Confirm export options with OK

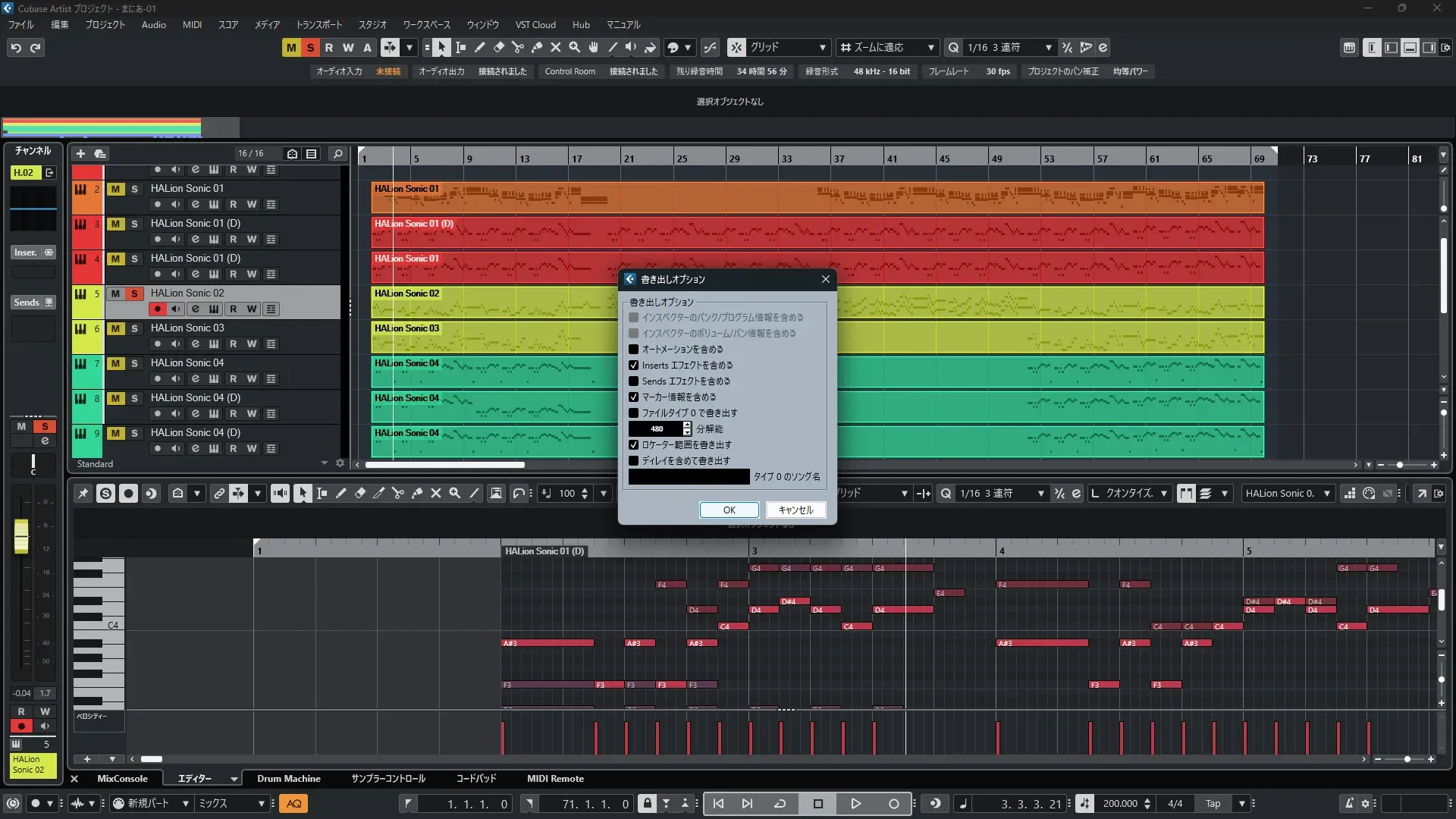pyautogui.click(x=729, y=510)
